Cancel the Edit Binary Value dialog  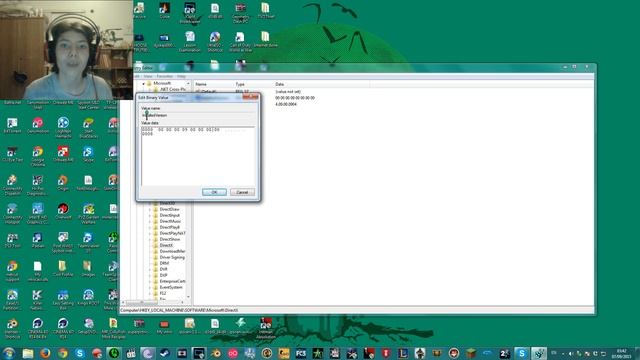click(242, 192)
